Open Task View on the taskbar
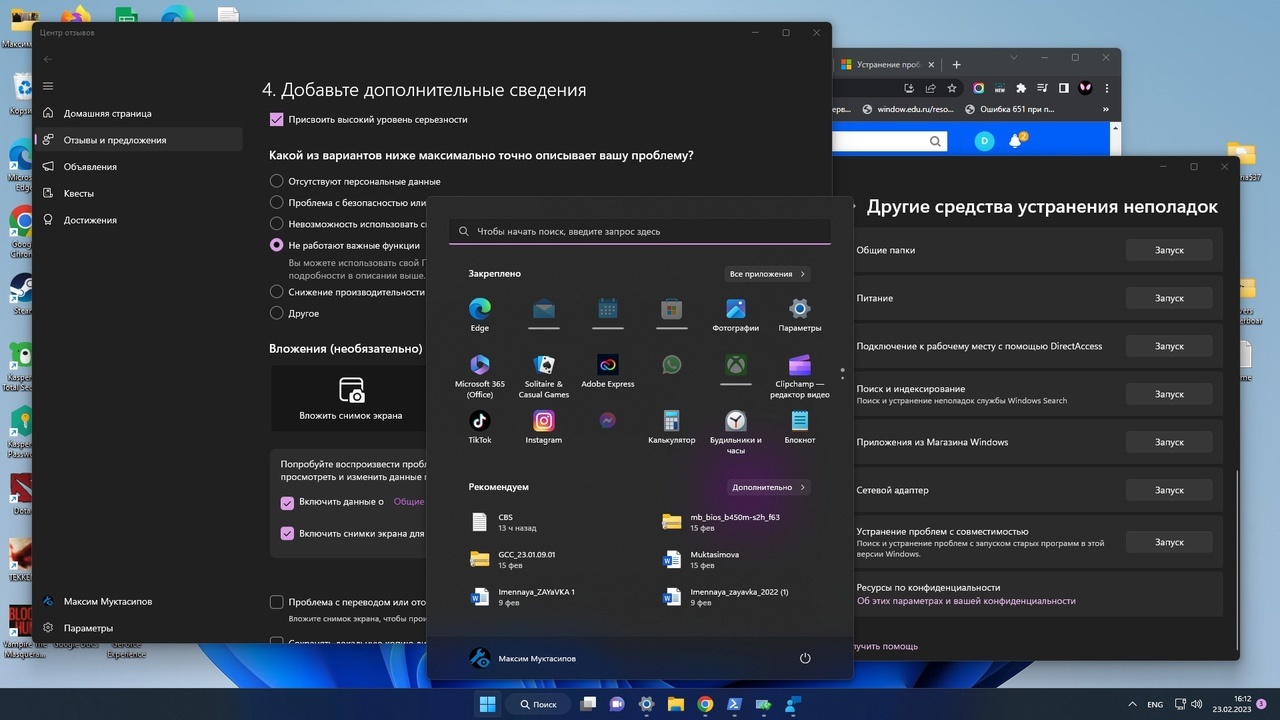 [x=588, y=704]
